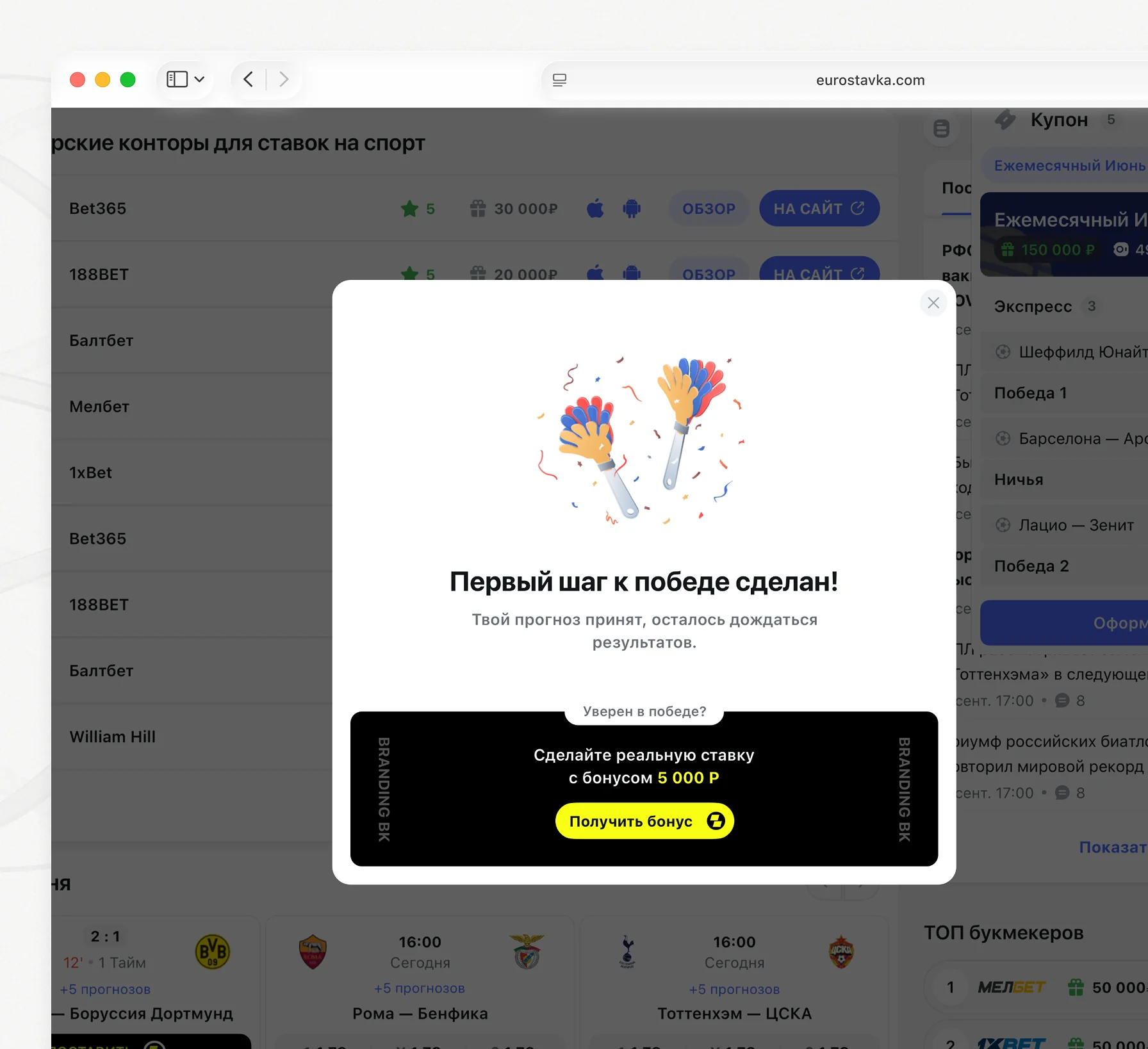Screen dimensions: 1148x1049
Task: Go forward in browser history
Action: click(284, 79)
